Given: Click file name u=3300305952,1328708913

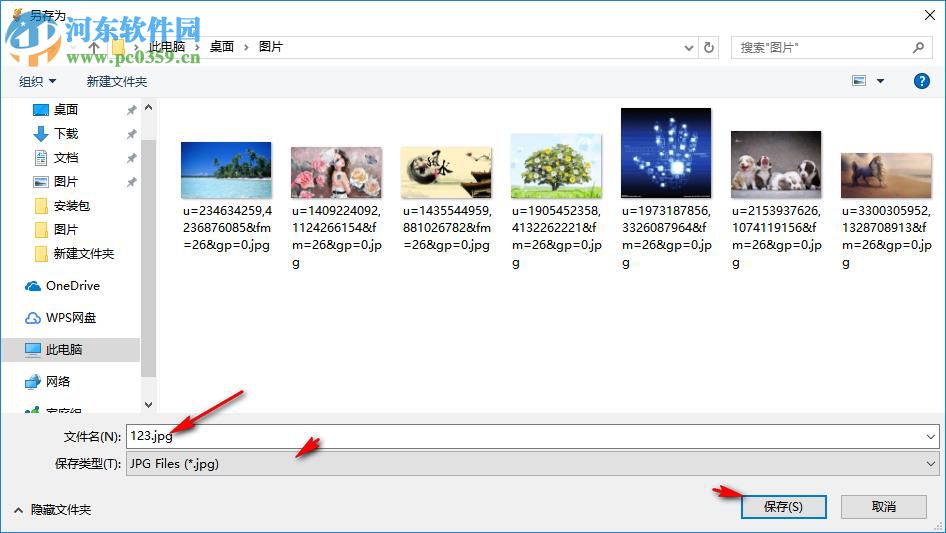Looking at the screenshot, I should click(x=887, y=236).
